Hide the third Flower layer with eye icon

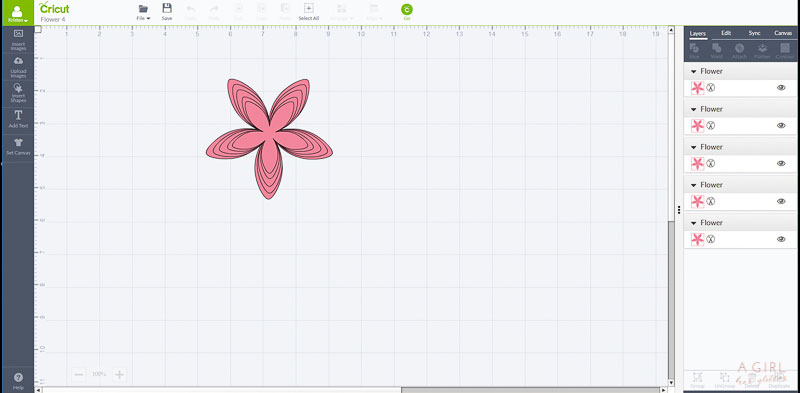(x=781, y=163)
